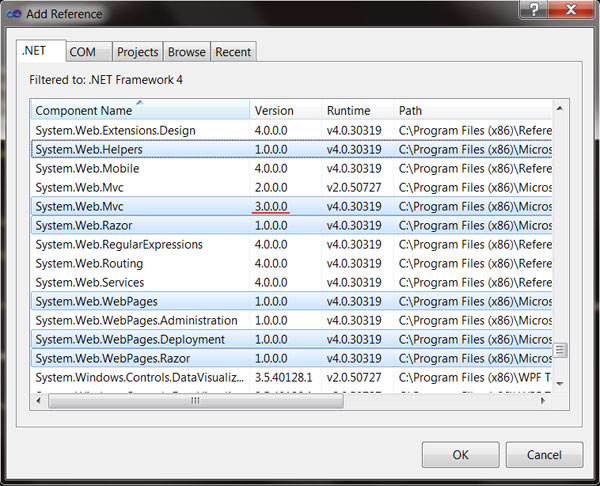Viewport: 600px width, 486px height.
Task: Close the Add Reference dialog
Action: (x=571, y=9)
